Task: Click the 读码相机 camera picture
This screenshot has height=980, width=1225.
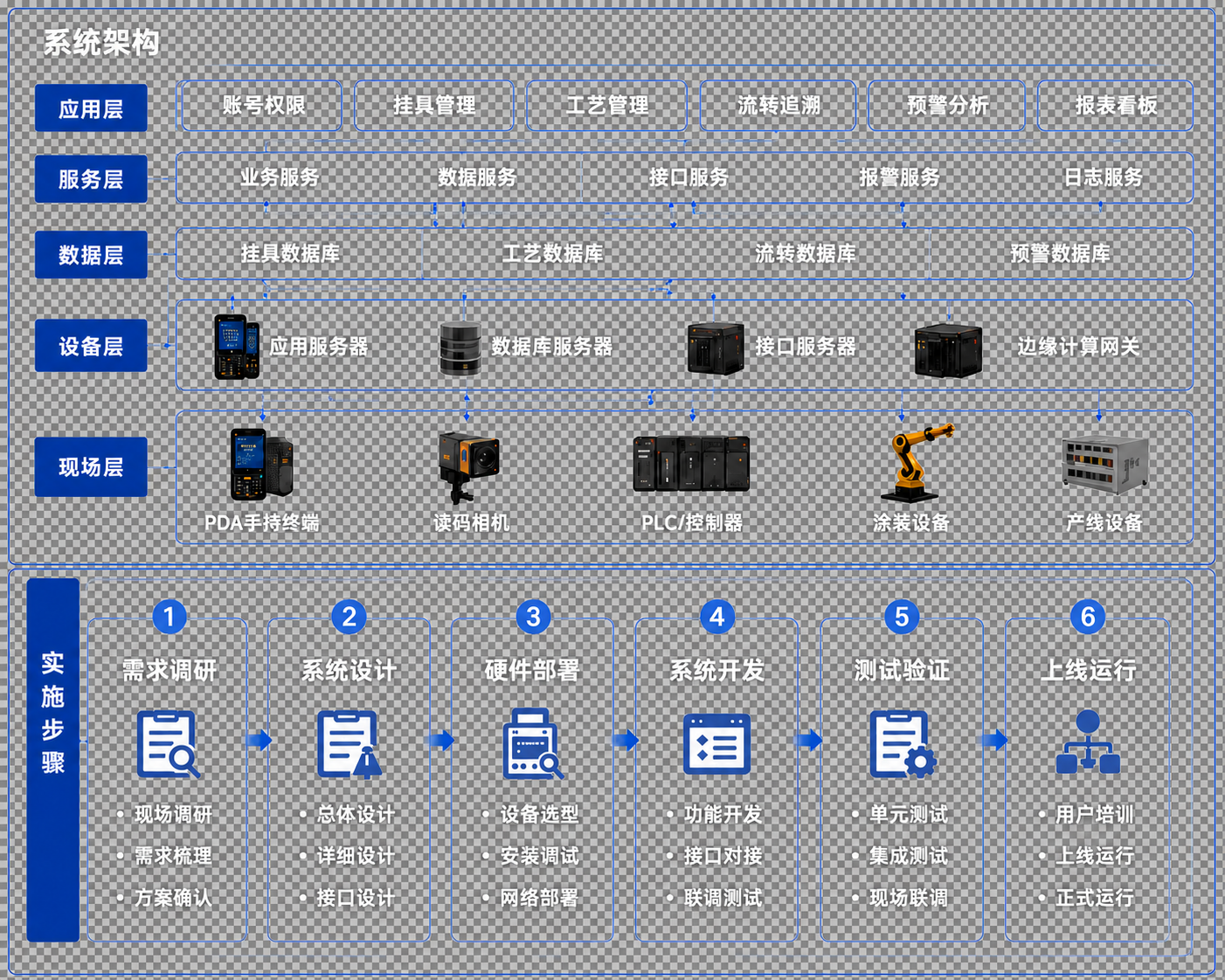Action: coord(468,467)
